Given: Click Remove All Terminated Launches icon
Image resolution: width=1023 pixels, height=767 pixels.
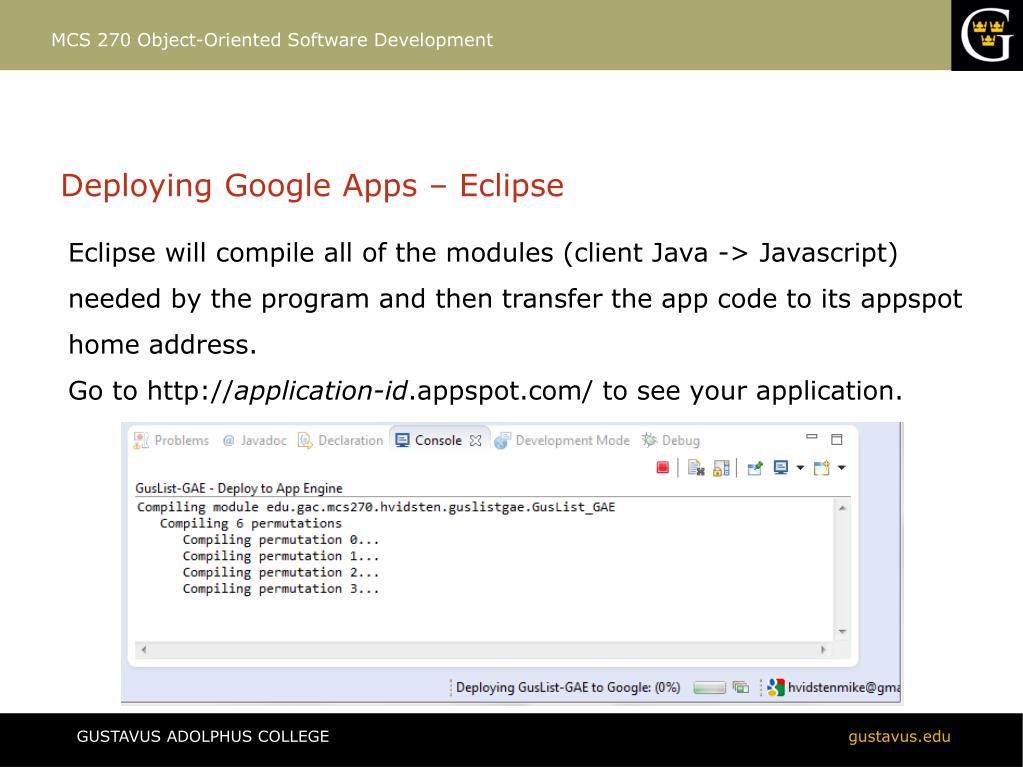Looking at the screenshot, I should [x=696, y=467].
